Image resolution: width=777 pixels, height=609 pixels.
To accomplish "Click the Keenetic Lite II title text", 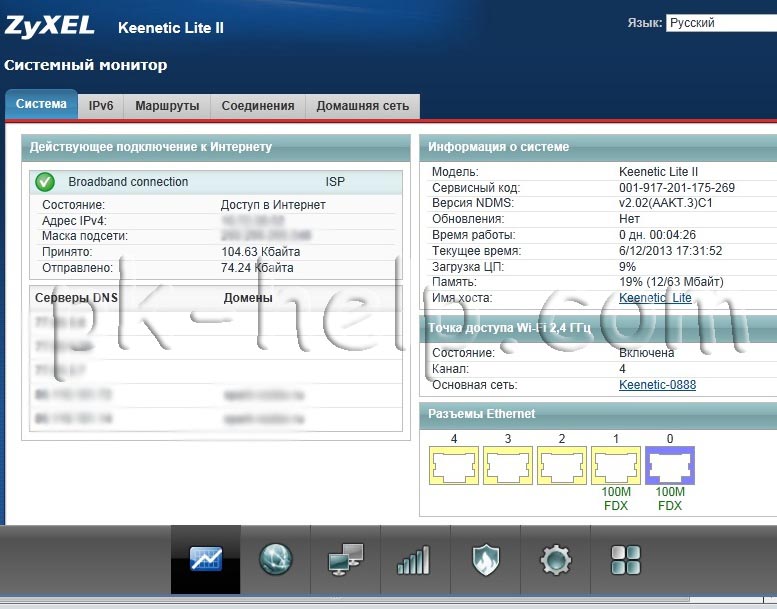I will (171, 28).
